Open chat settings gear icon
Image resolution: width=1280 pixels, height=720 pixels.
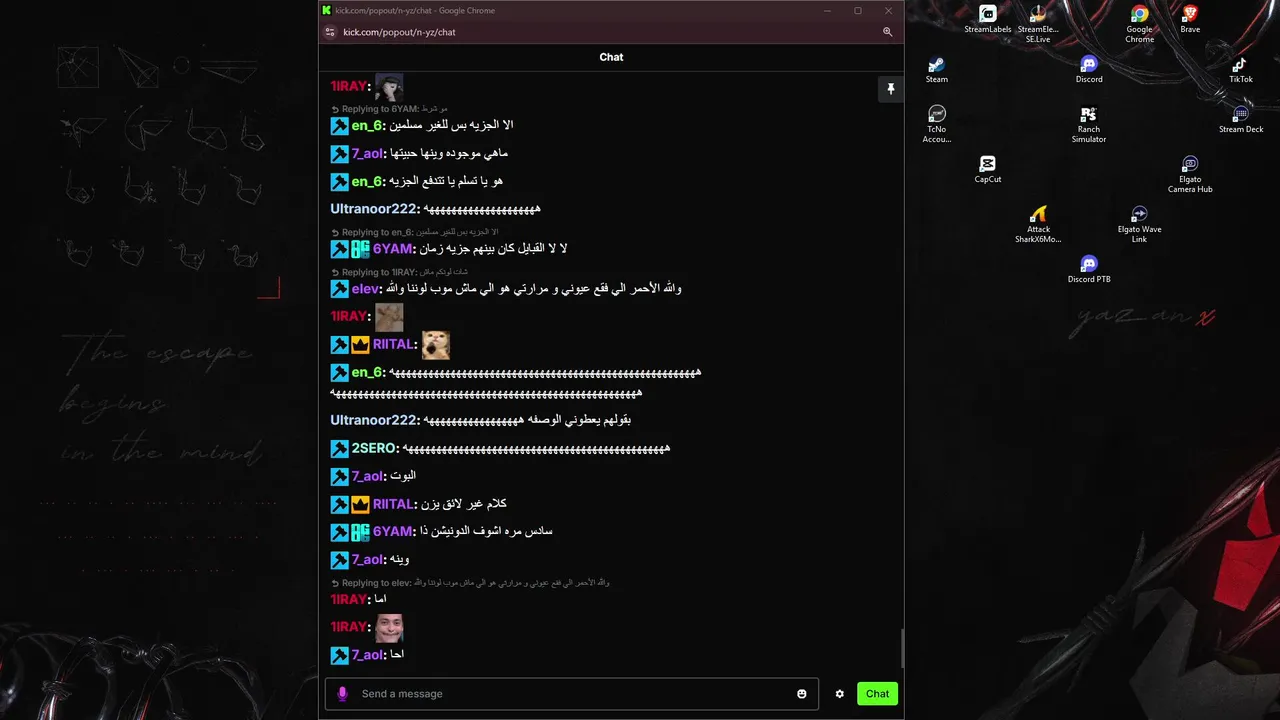839,694
